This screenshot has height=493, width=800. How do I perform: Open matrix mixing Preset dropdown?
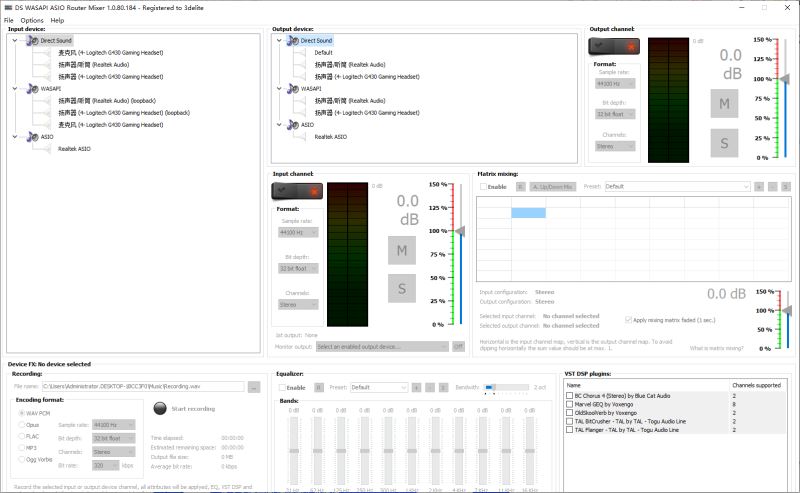pos(677,187)
